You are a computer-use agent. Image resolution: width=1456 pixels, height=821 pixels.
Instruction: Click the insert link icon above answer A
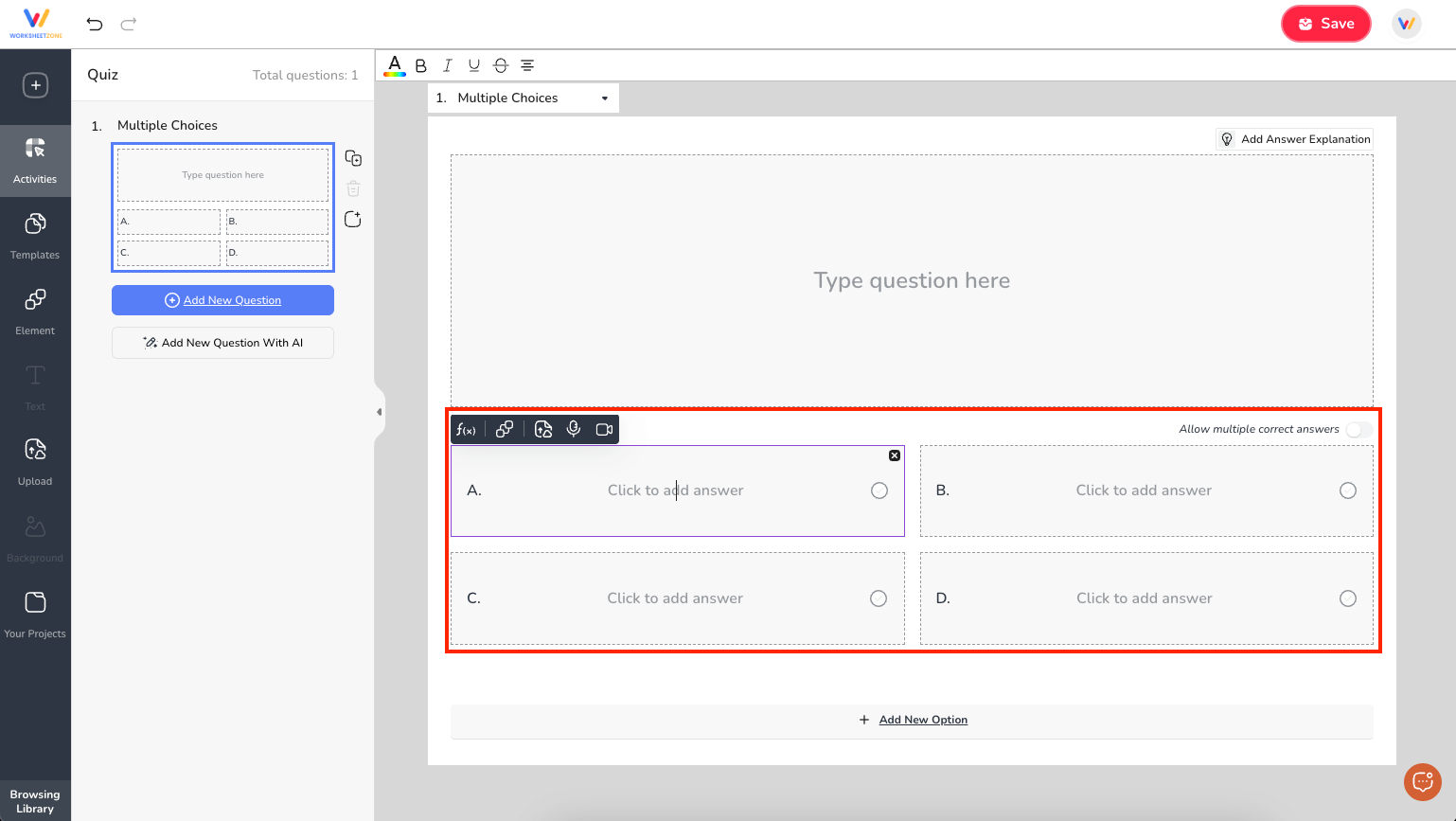point(505,429)
